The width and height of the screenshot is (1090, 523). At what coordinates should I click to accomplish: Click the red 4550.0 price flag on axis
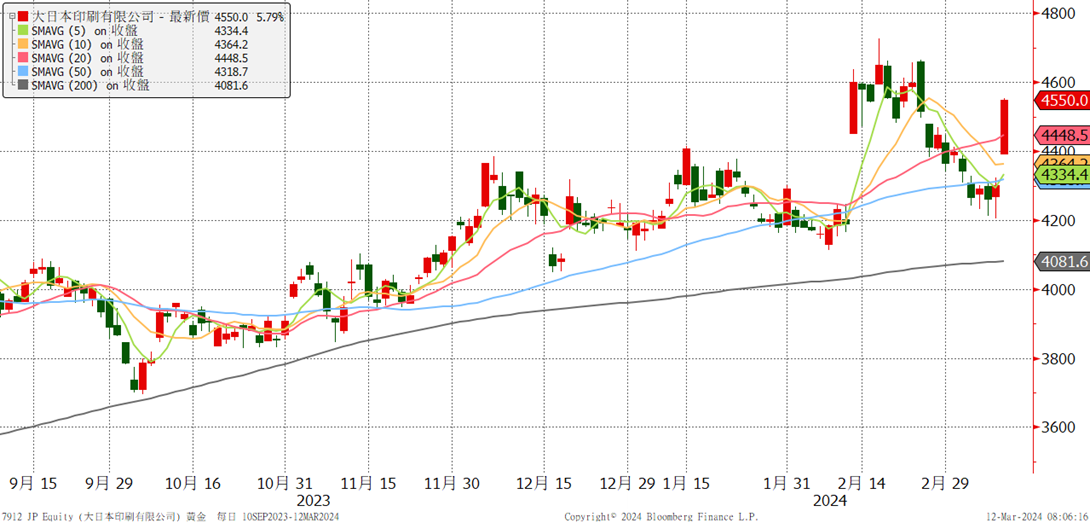(x=1063, y=101)
